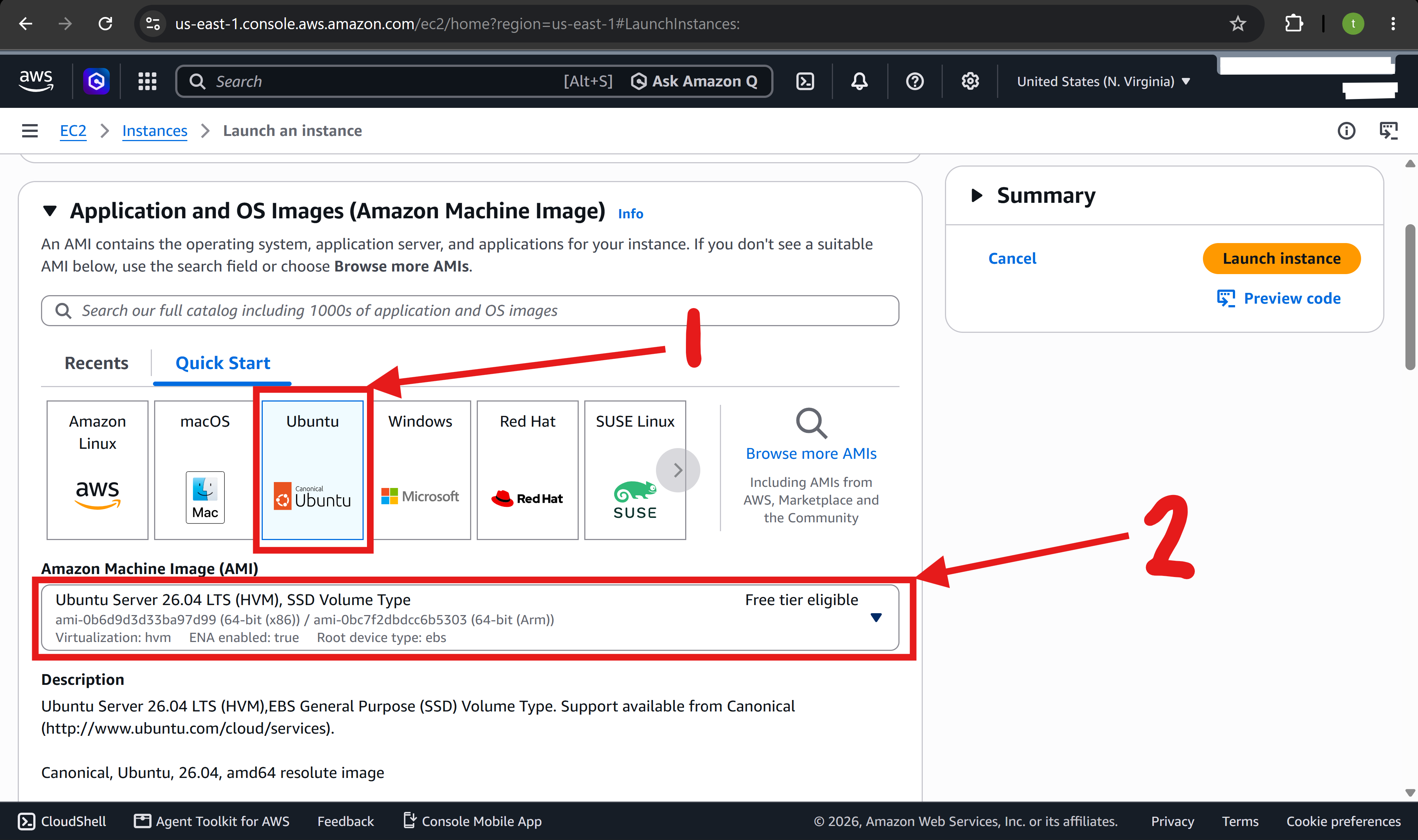Click the Cancel link

pyautogui.click(x=1012, y=259)
